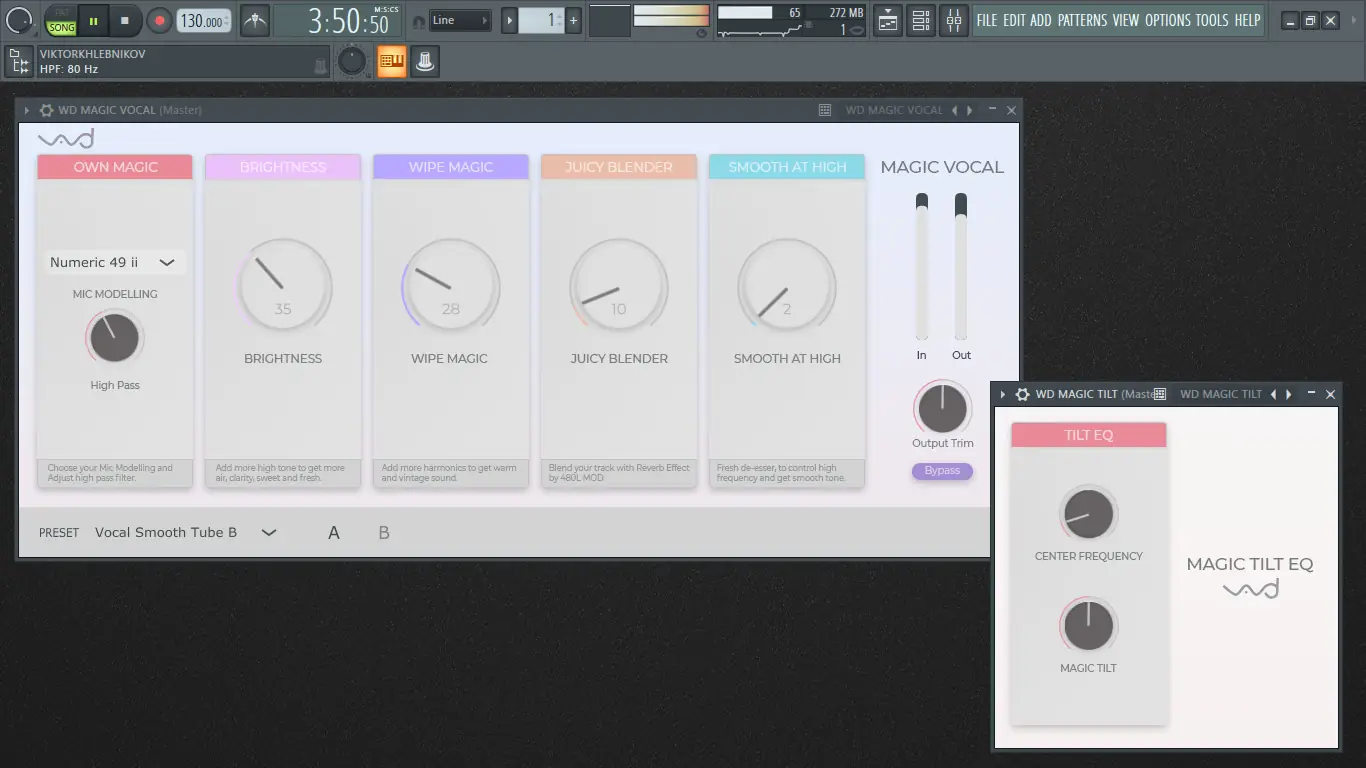
Task: Click the browser tree icon
Action: tap(19, 62)
